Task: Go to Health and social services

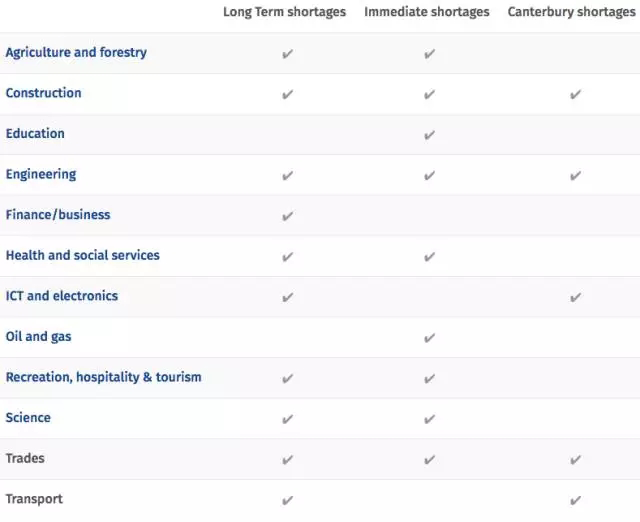Action: point(83,255)
